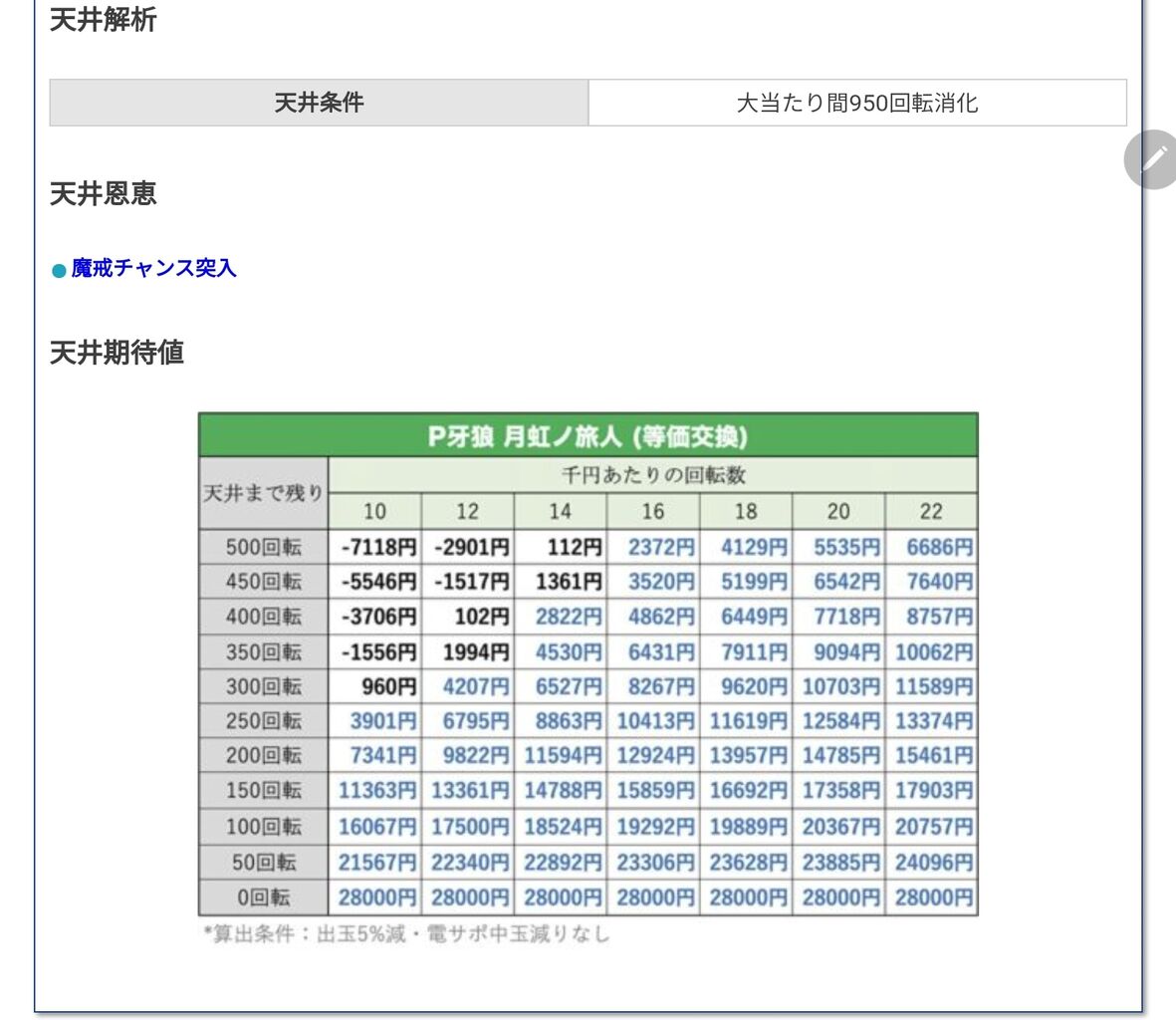Click the 0回転 row label
The width and height of the screenshot is (1176, 1020).
pyautogui.click(x=263, y=897)
